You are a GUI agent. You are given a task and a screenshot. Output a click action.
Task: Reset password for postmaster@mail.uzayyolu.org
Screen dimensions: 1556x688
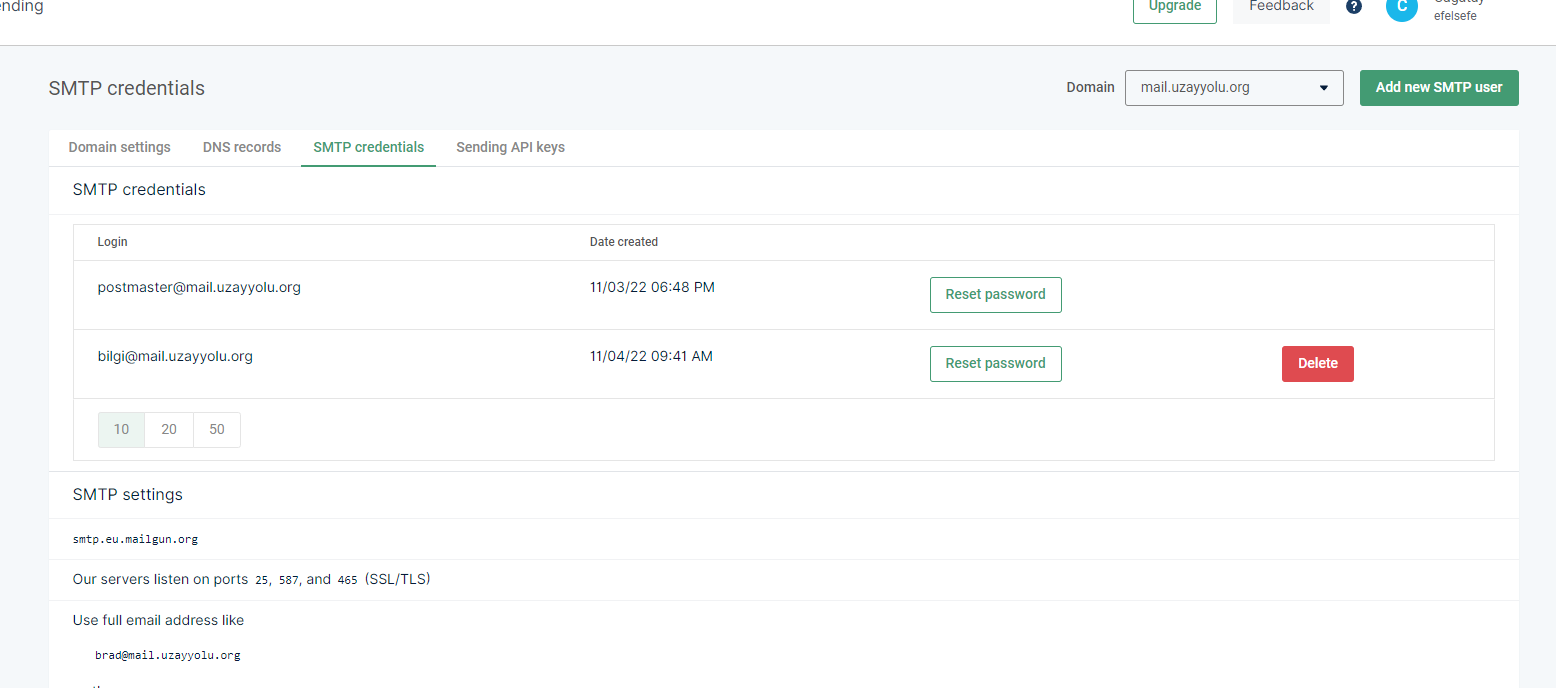[x=995, y=295]
